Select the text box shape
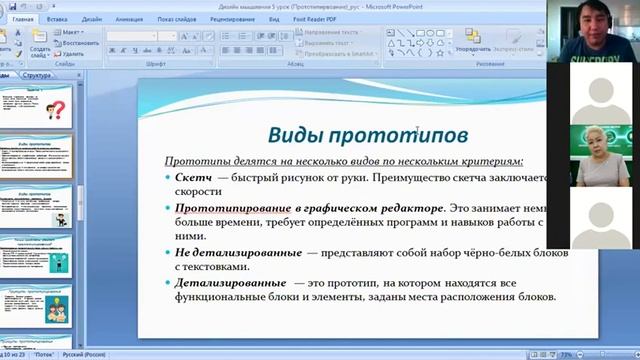640x360 pixels. click(391, 33)
